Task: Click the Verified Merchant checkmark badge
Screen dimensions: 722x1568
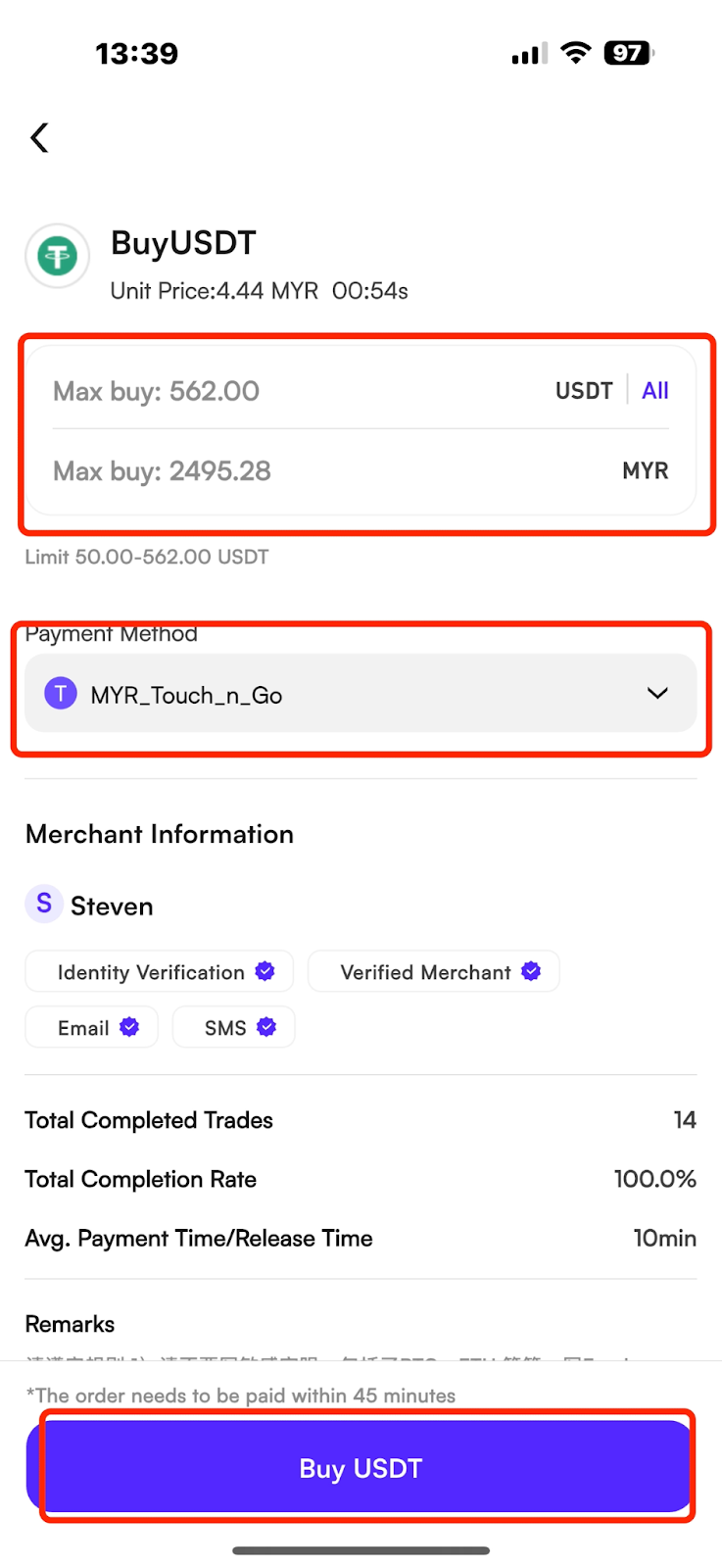Action: click(x=531, y=971)
